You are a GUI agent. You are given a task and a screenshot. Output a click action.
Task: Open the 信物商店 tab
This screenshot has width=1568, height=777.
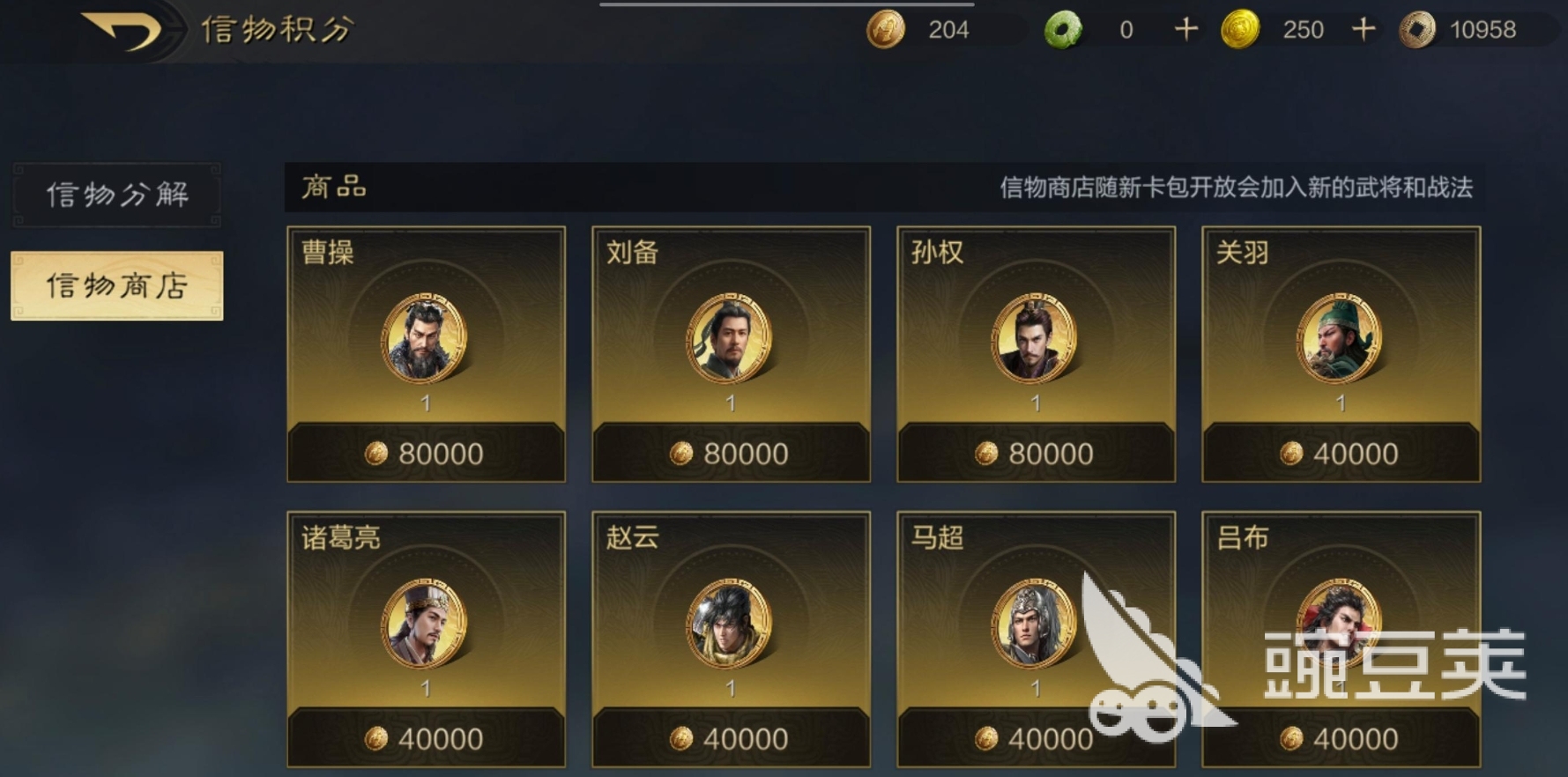[x=116, y=285]
